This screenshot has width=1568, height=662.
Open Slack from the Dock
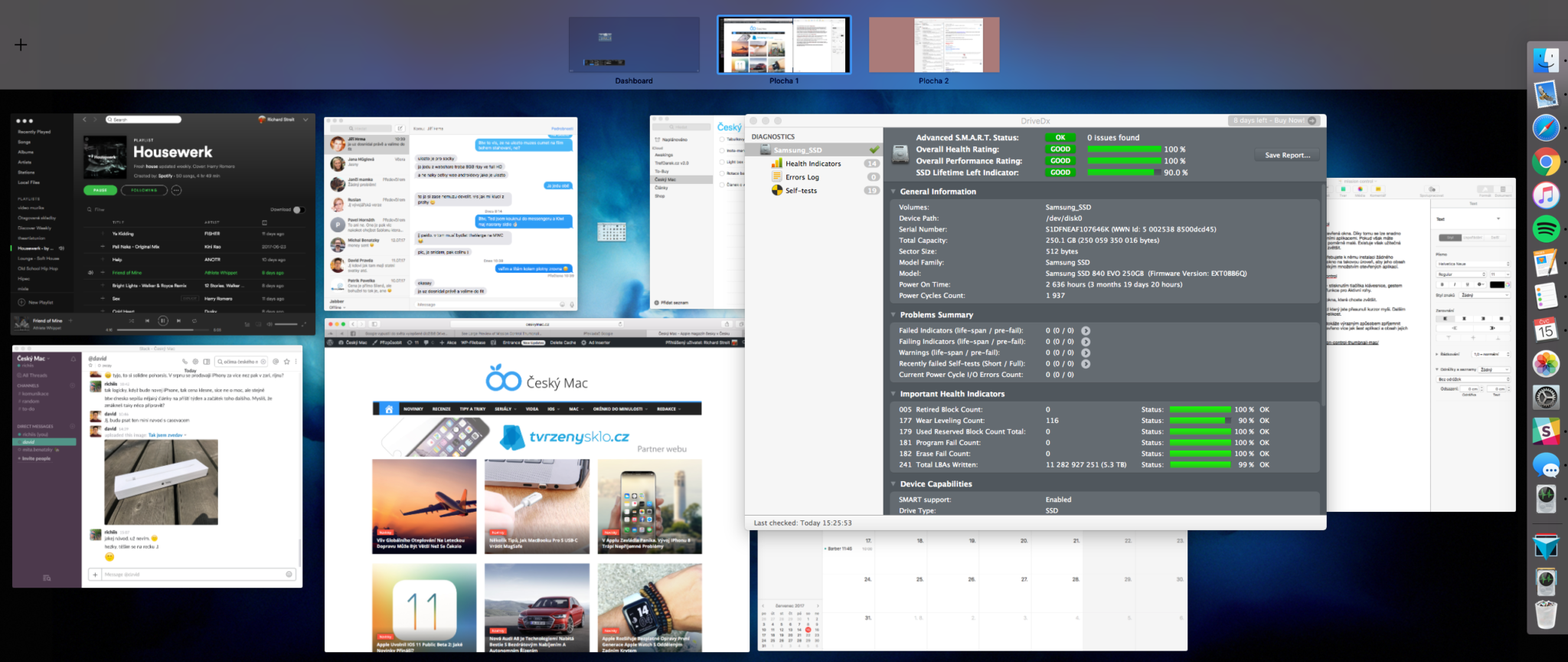[x=1546, y=432]
